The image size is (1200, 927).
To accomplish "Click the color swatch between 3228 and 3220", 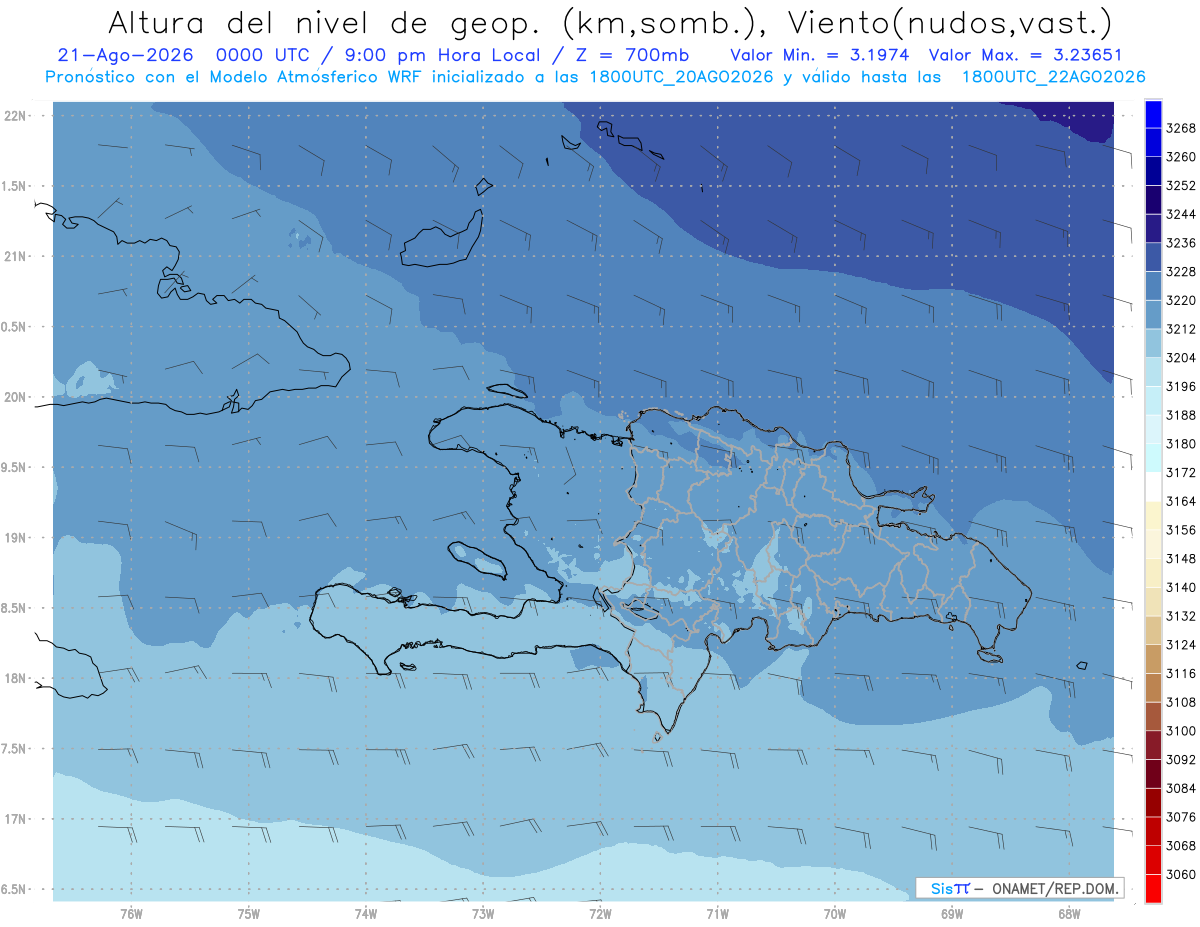I will pos(1153,285).
